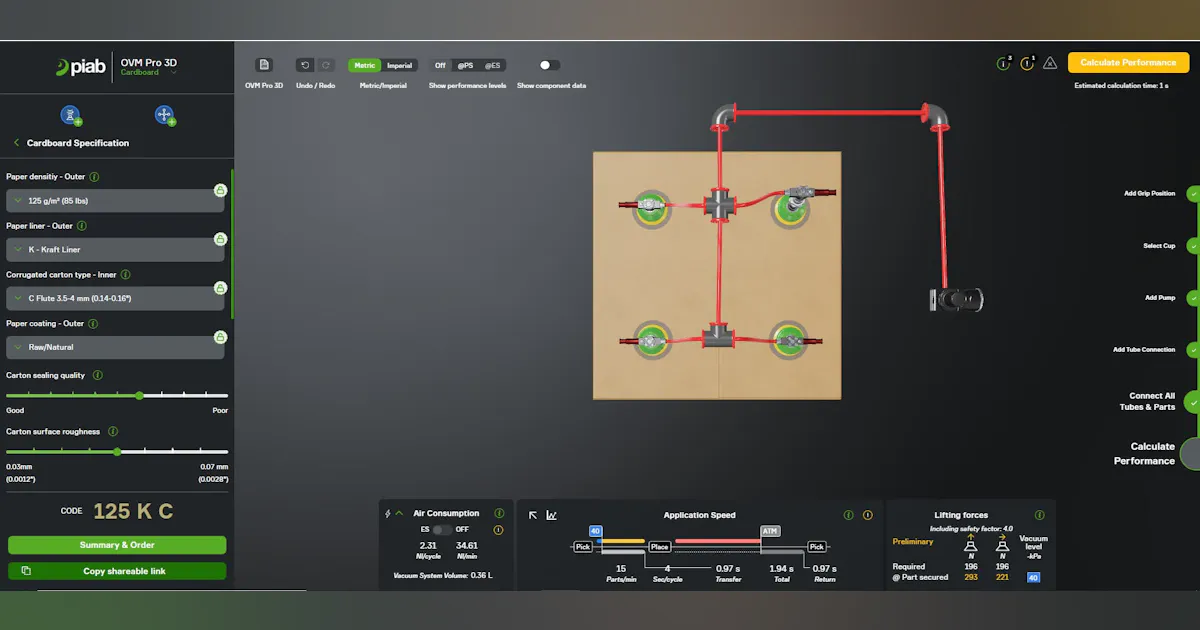The height and width of the screenshot is (630, 1200).
Task: Open info for Carton sealing quality
Action: [98, 375]
